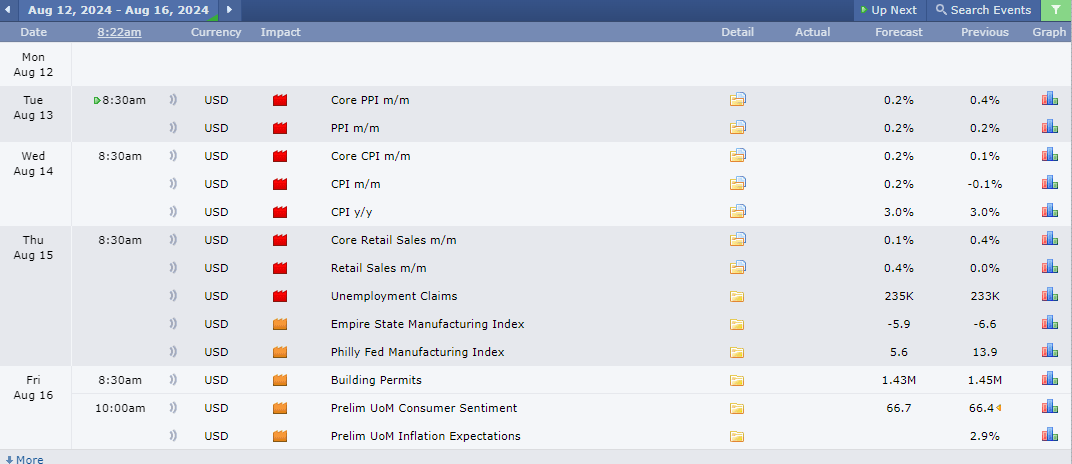Click the 1.45M previous value
This screenshot has height=464, width=1072.
pyautogui.click(x=984, y=380)
